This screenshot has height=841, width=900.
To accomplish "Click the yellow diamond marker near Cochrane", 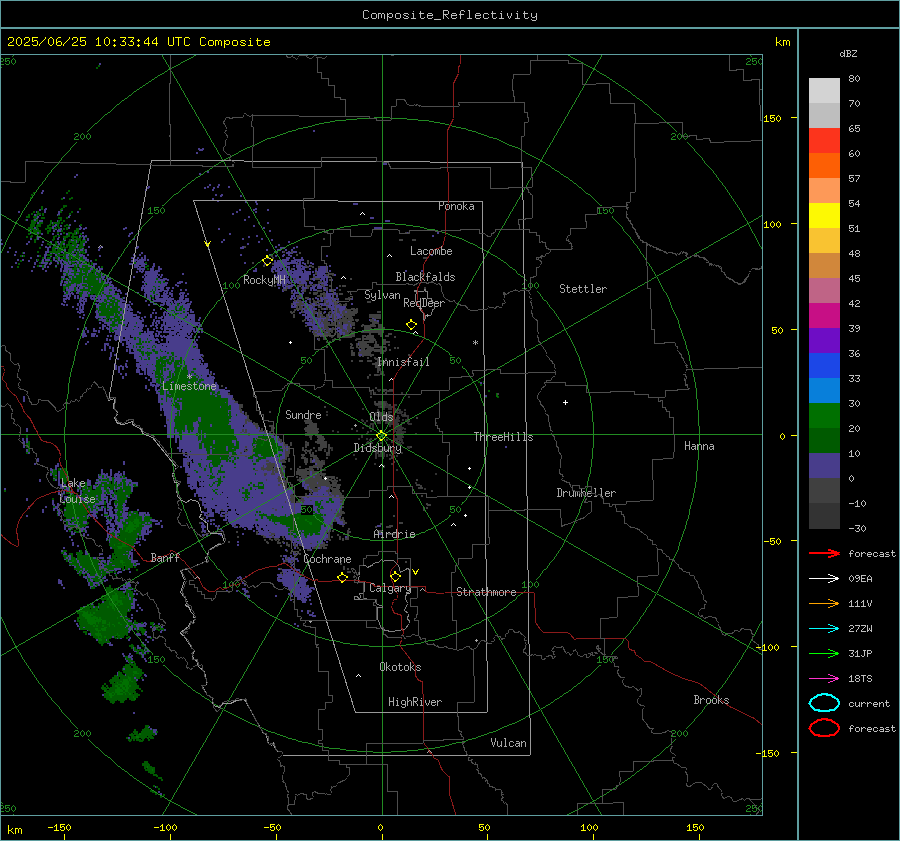I will [342, 577].
